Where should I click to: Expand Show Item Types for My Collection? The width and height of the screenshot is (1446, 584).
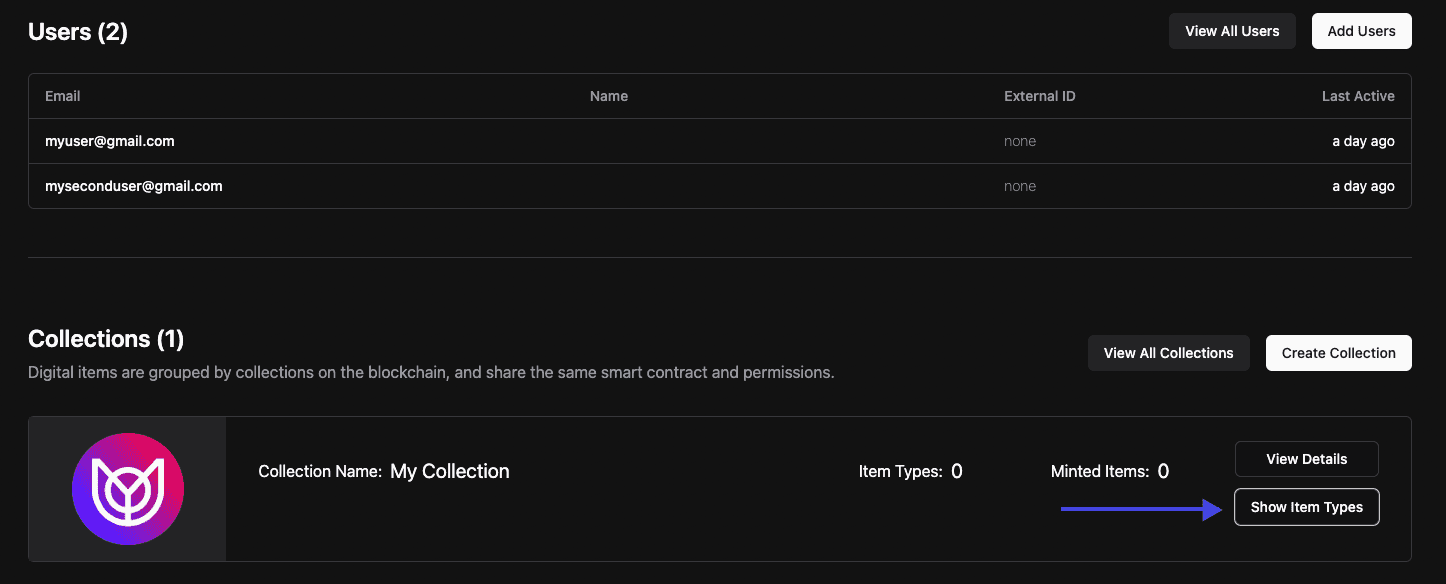point(1306,507)
